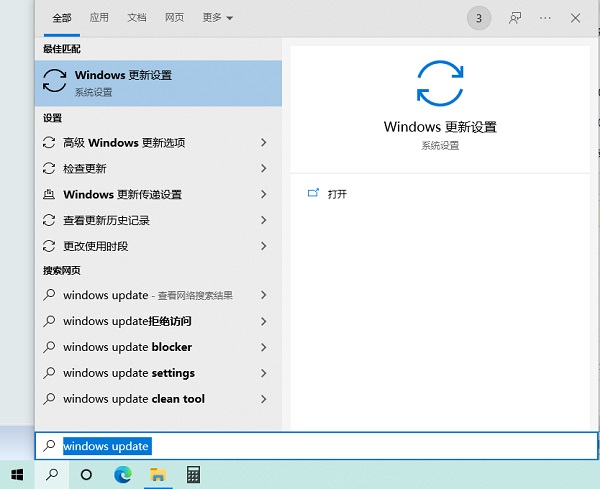Open the three-dots options menu
600x489 pixels.
[x=545, y=18]
